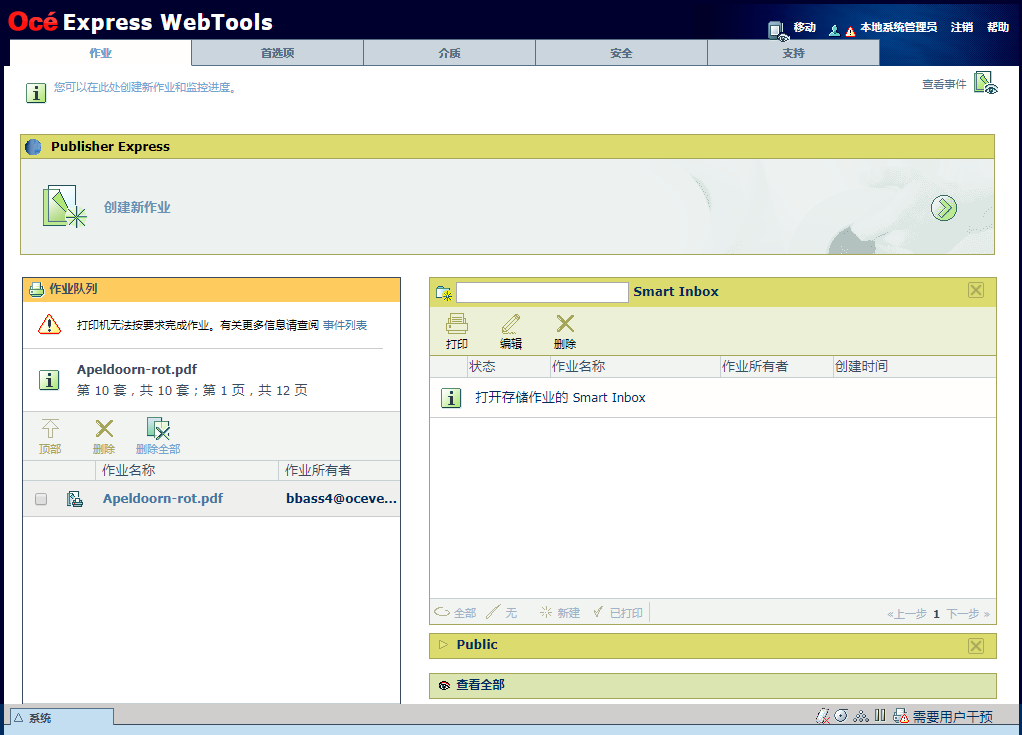Log out using 注销

tap(961, 27)
